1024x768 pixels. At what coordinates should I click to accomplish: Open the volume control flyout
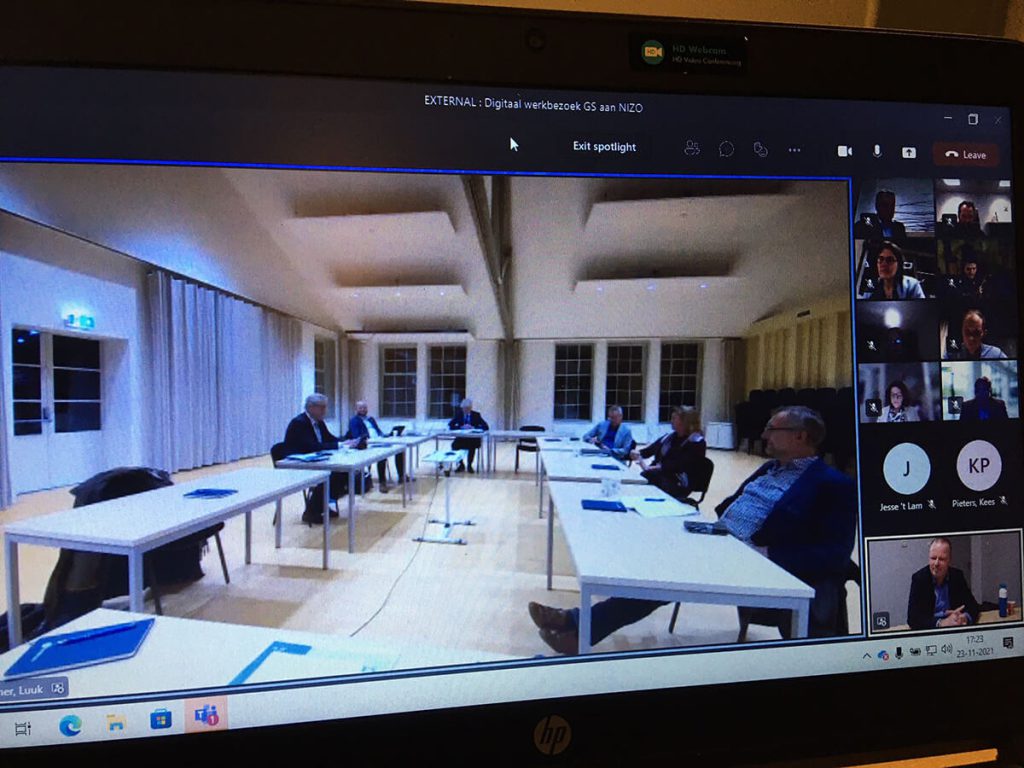pyautogui.click(x=945, y=649)
